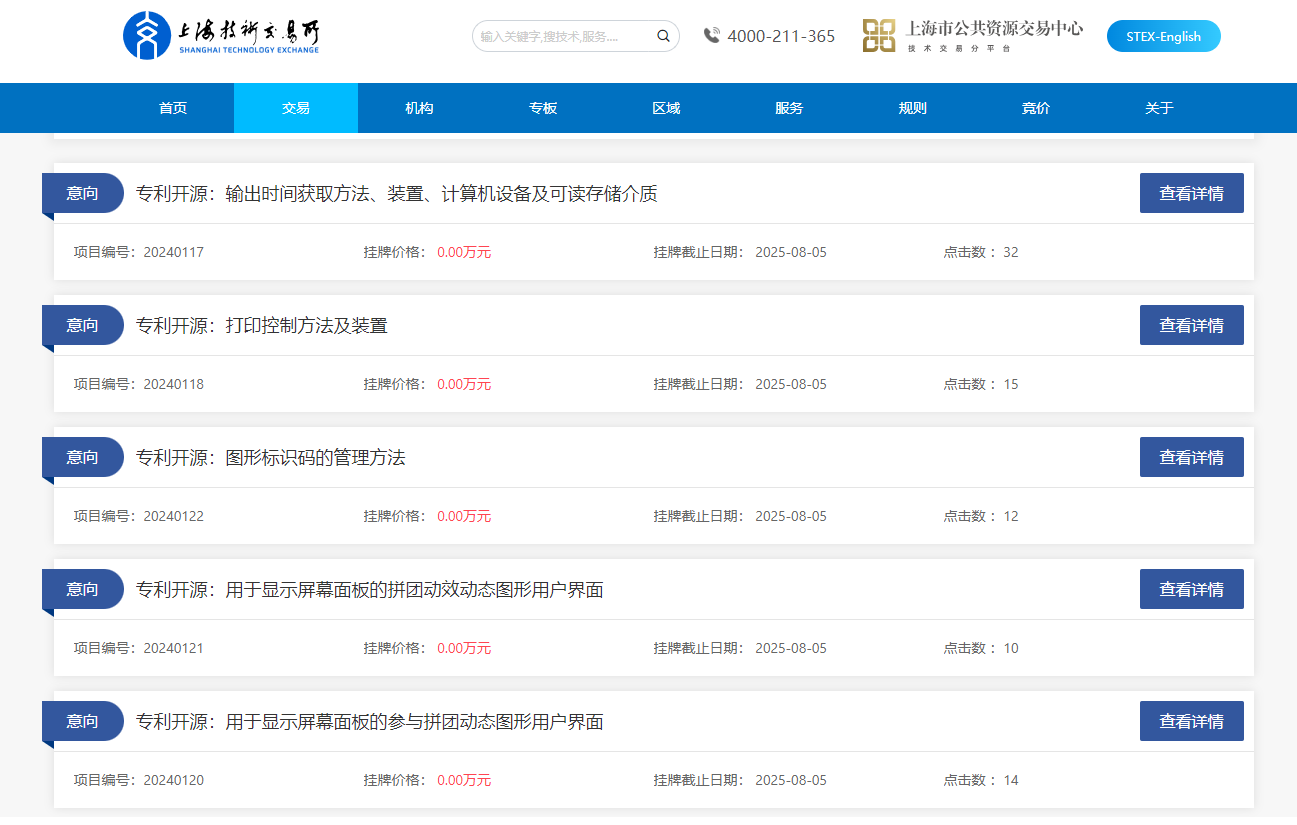Viewport: 1297px width, 825px height.
Task: Open the 规则 nav item
Action: (913, 108)
